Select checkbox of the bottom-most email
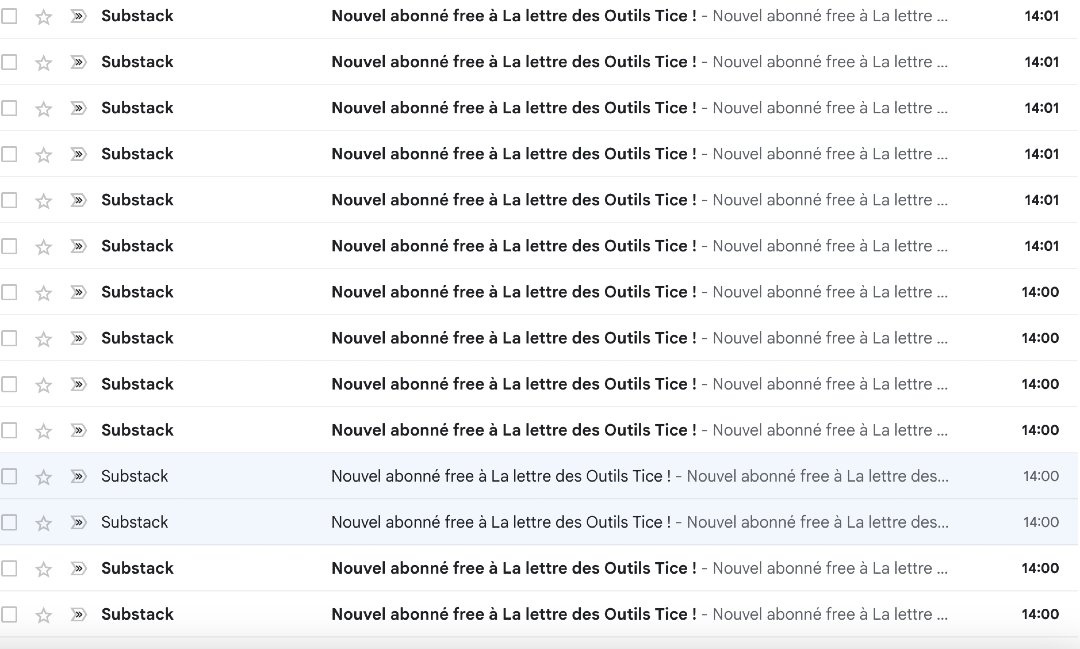 9,615
